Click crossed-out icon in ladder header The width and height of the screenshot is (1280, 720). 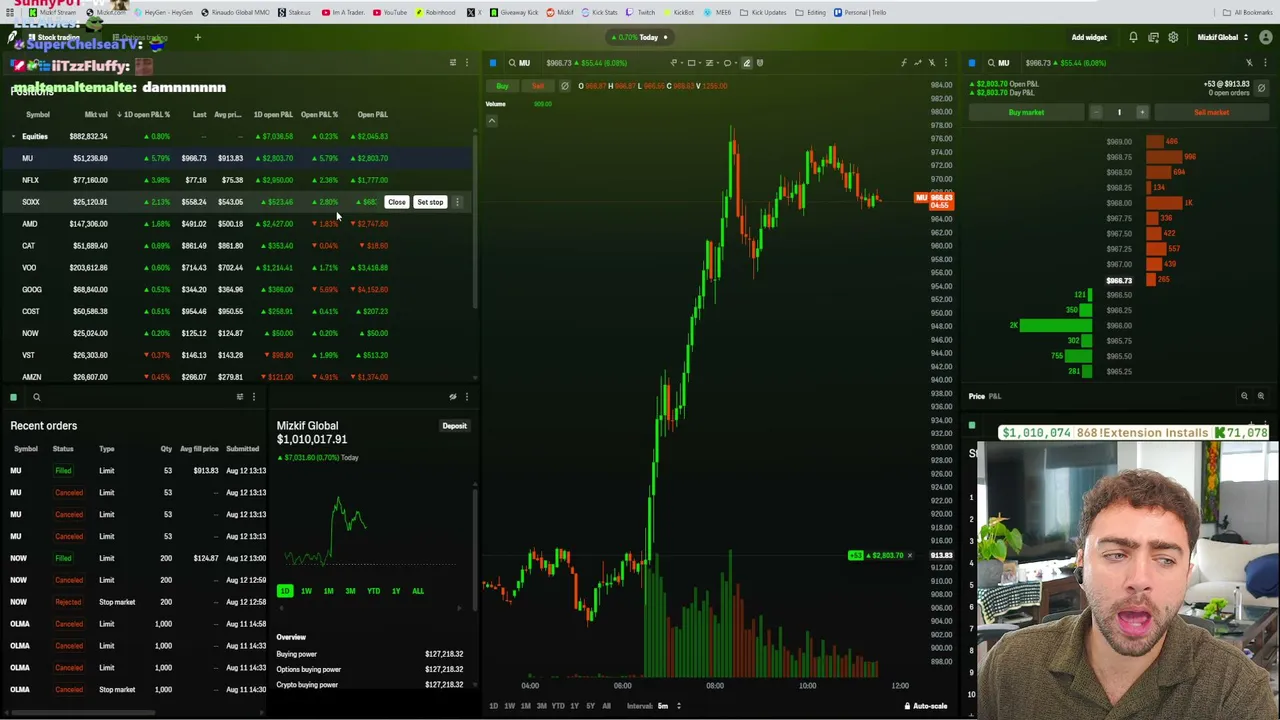pyautogui.click(x=1249, y=63)
